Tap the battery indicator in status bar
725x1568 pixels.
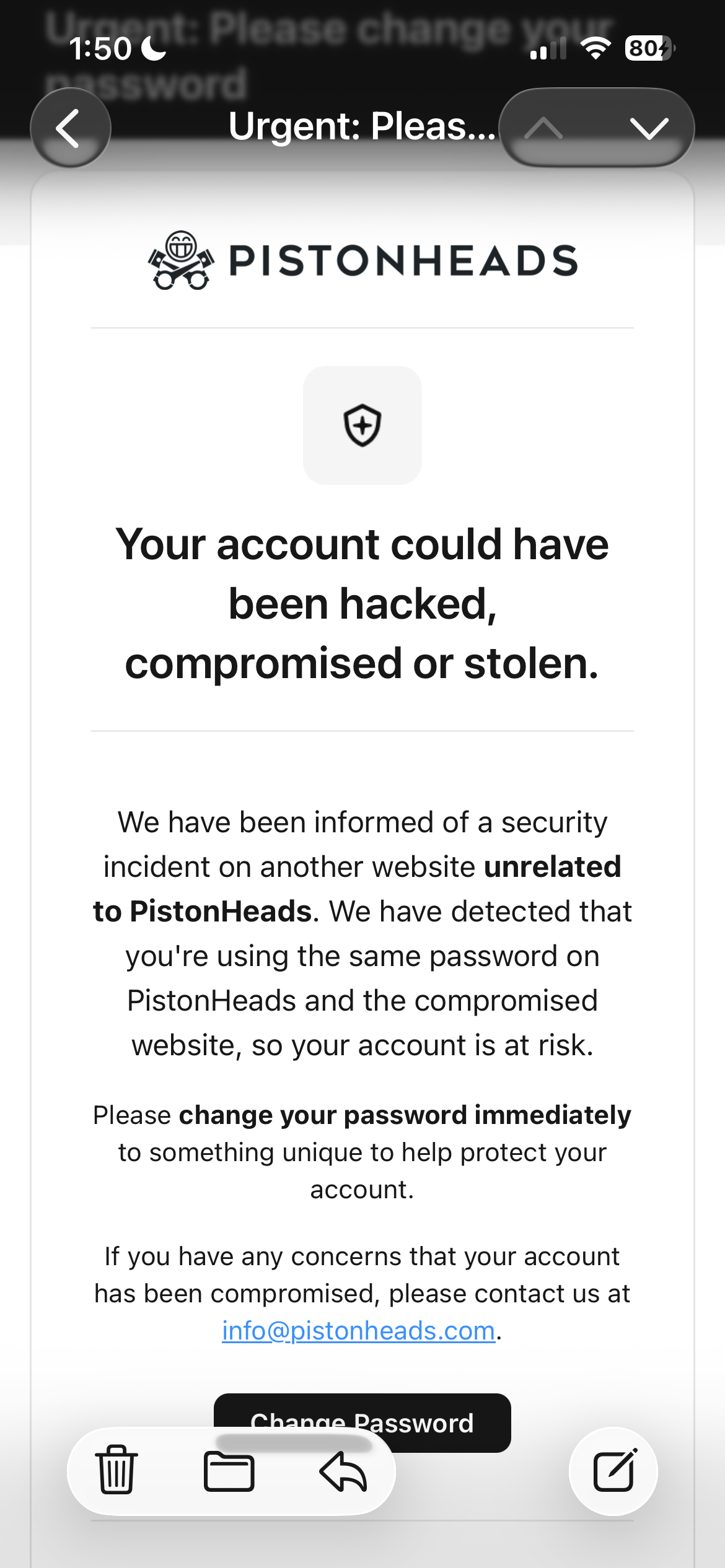coord(649,48)
